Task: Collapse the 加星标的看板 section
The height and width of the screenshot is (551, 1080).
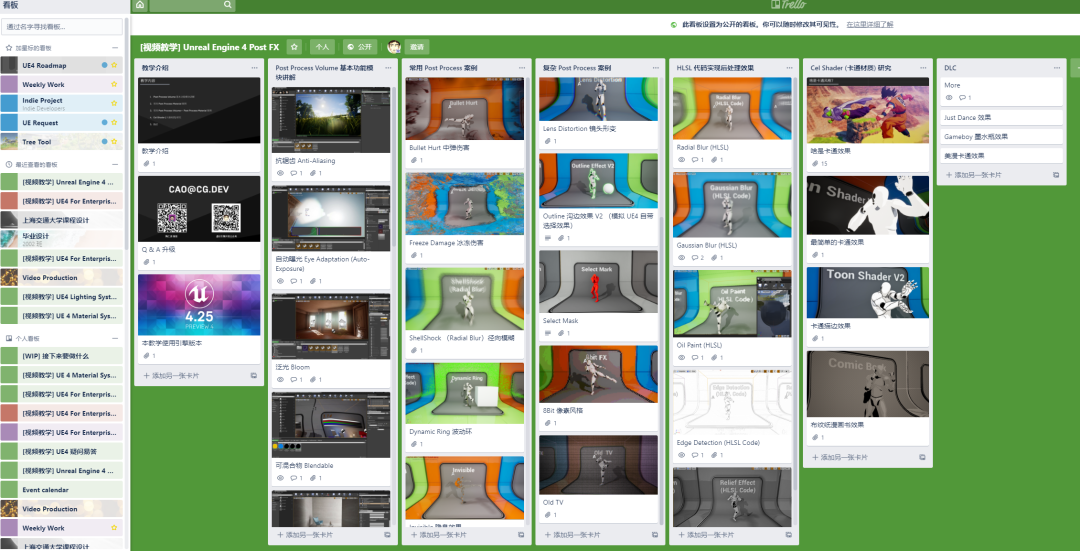Action: (x=115, y=48)
